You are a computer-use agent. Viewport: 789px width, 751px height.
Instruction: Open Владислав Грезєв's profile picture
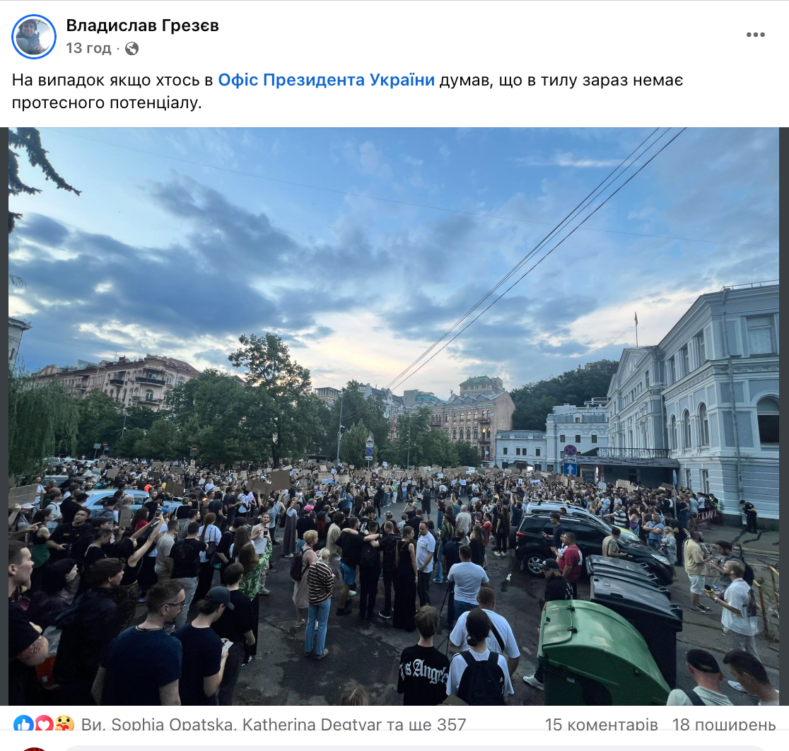pyautogui.click(x=34, y=36)
